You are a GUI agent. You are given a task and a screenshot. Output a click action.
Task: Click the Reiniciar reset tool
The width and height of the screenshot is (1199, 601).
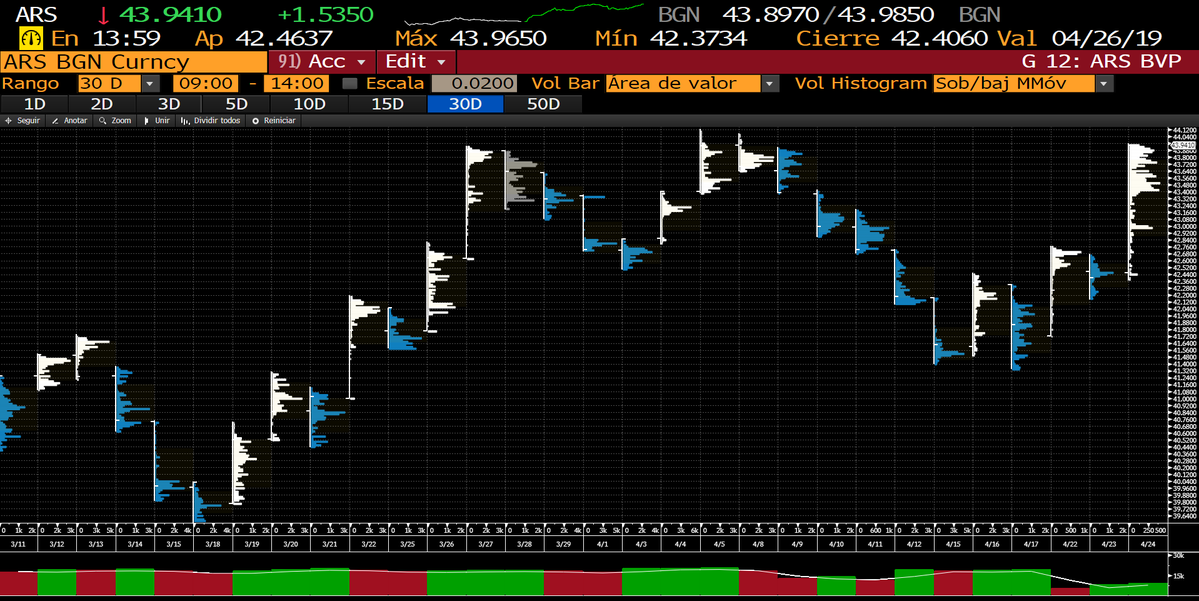click(274, 121)
